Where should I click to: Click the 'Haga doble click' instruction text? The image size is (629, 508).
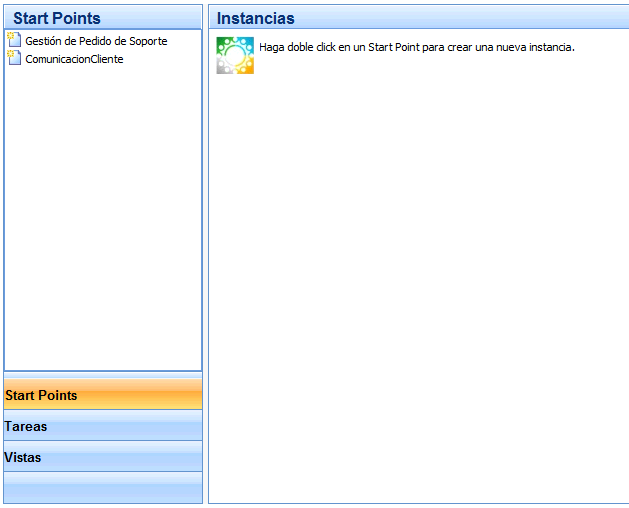tap(416, 47)
